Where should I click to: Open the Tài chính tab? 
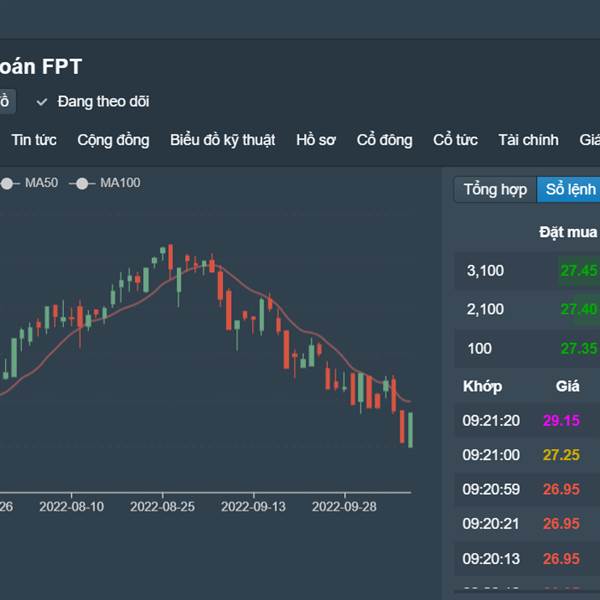point(528,140)
